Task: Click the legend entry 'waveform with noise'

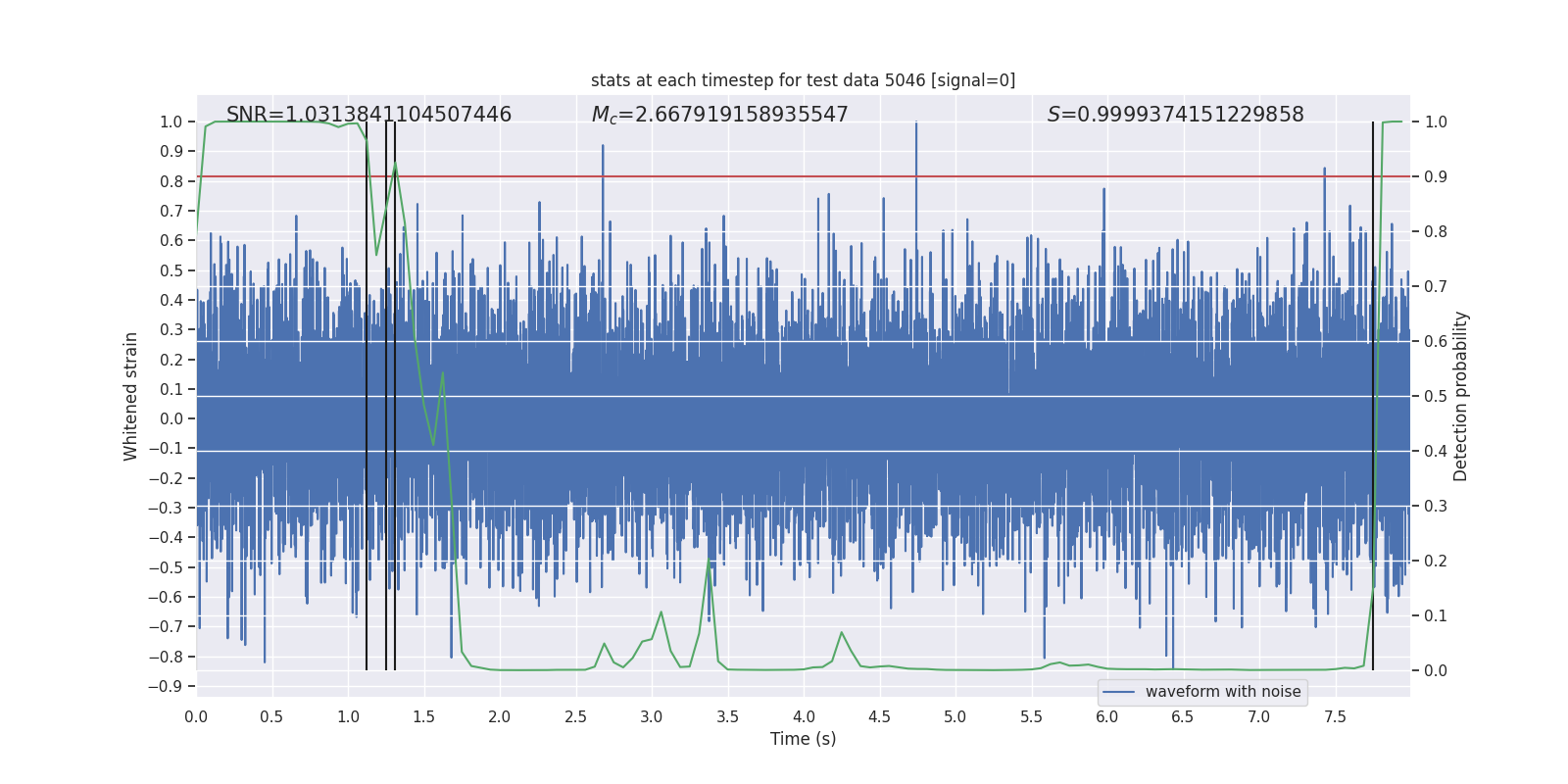Action: point(1223,692)
